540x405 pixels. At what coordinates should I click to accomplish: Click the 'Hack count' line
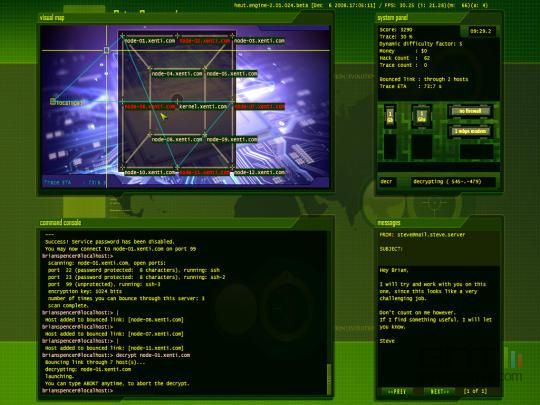[x=405, y=58]
